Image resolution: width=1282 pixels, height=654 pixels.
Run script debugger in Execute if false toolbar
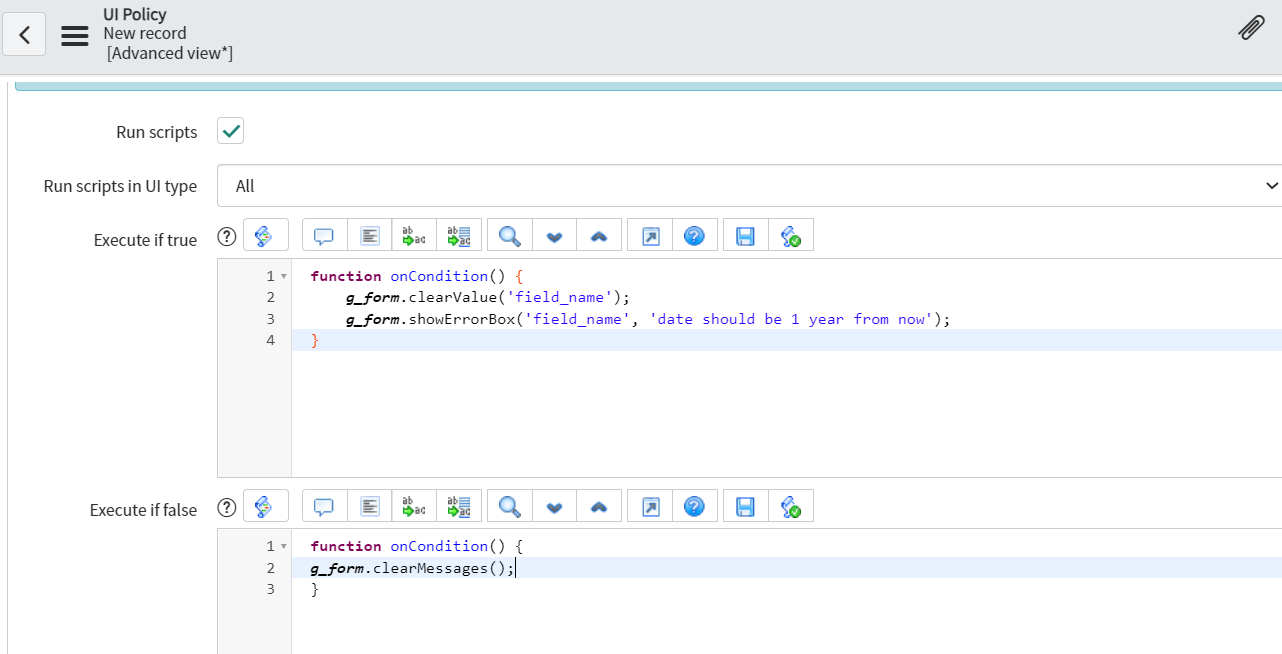[x=790, y=506]
